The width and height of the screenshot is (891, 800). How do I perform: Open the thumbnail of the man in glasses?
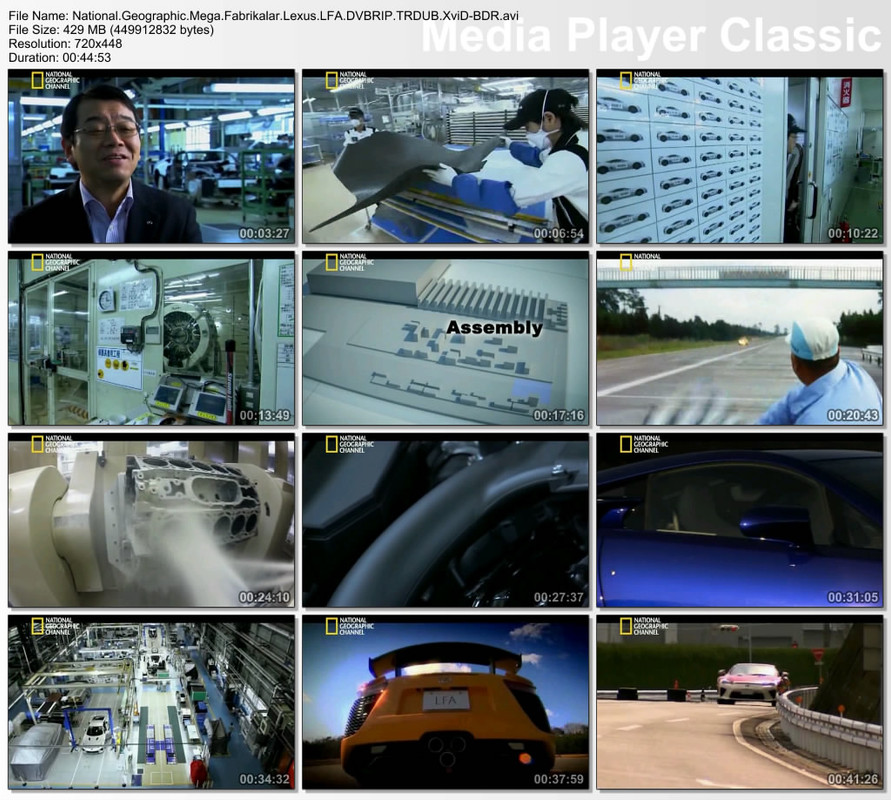click(152, 157)
